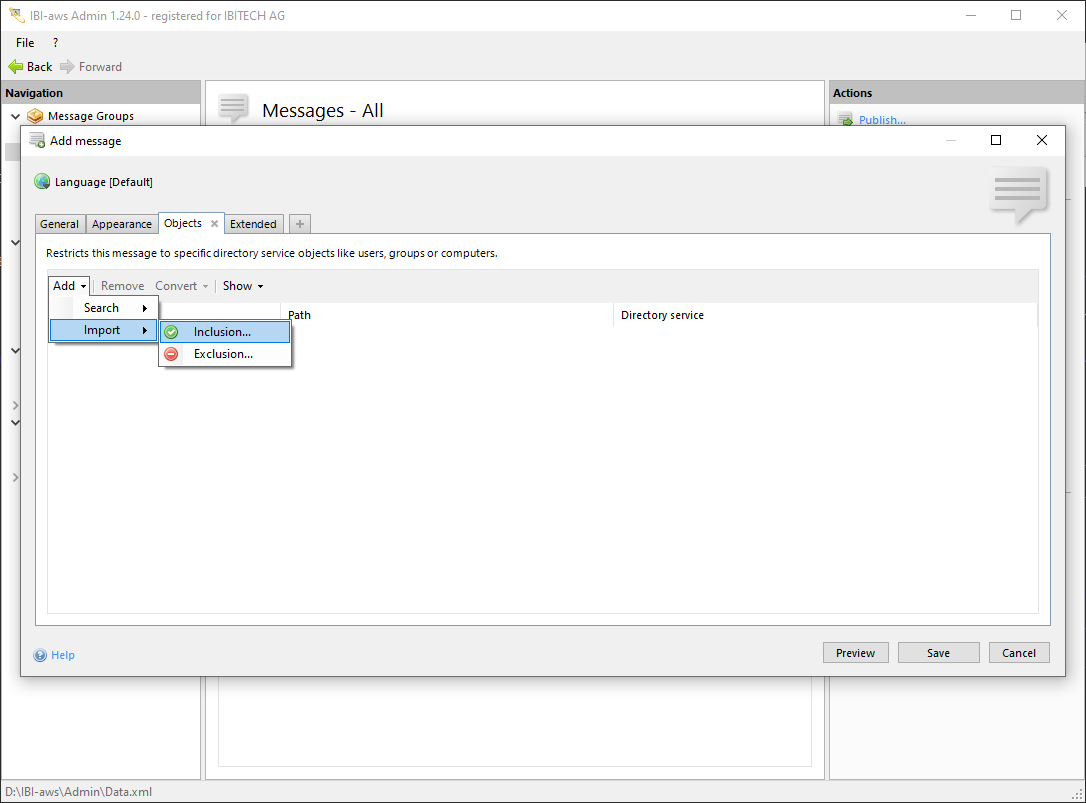This screenshot has height=803, width=1086.
Task: Switch to the Appearance tab
Action: pyautogui.click(x=122, y=224)
